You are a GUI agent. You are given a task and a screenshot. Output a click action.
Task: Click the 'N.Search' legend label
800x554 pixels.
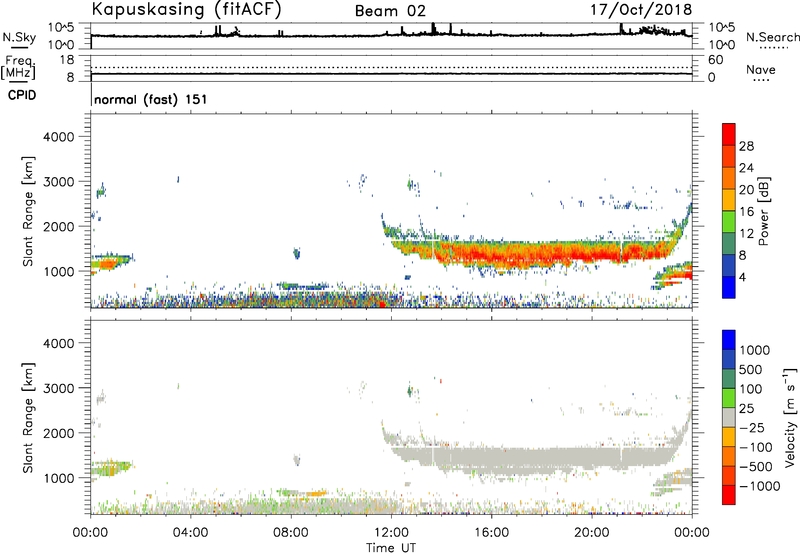(x=772, y=37)
